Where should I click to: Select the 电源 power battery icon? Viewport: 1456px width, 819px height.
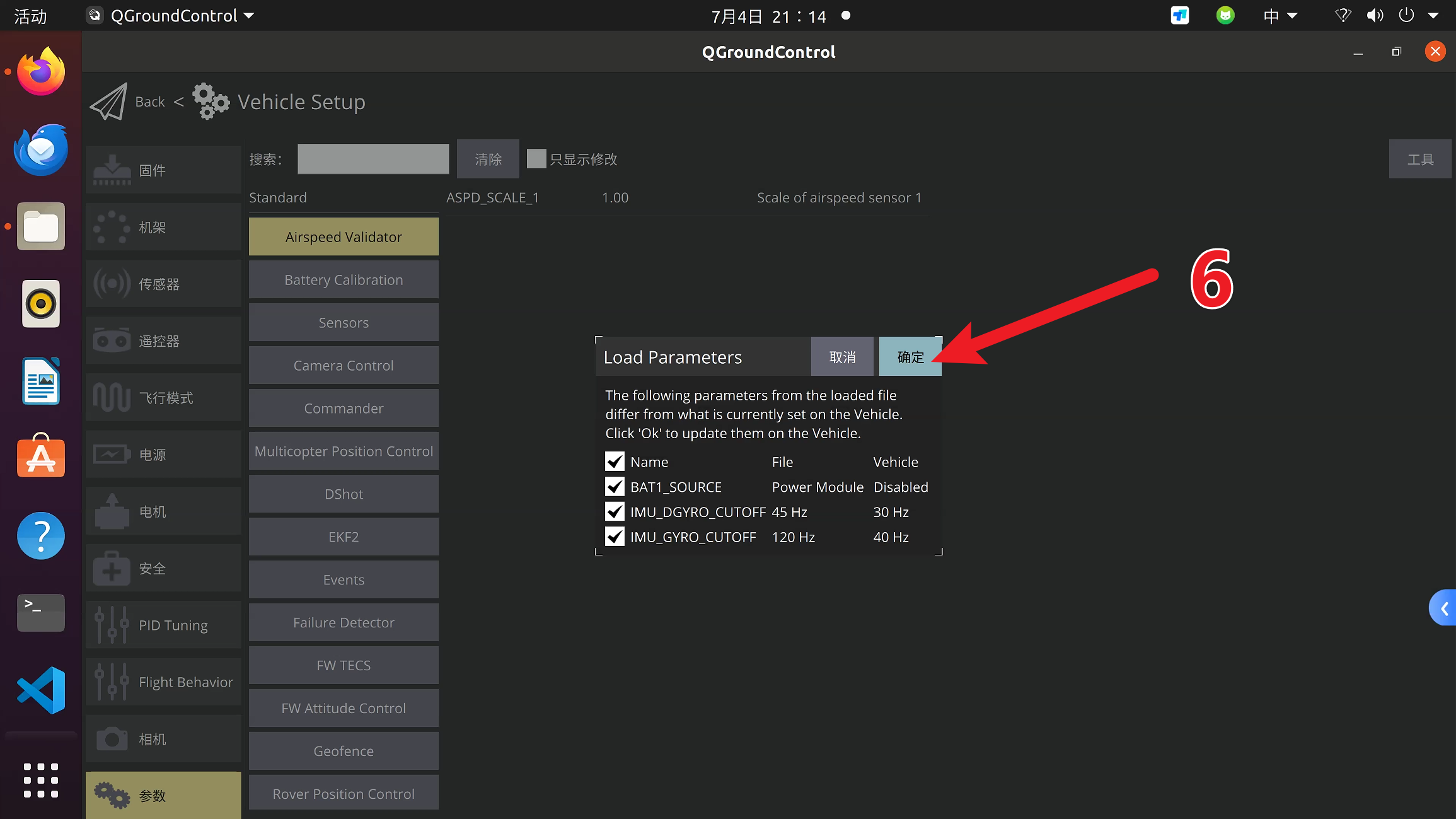tap(112, 455)
